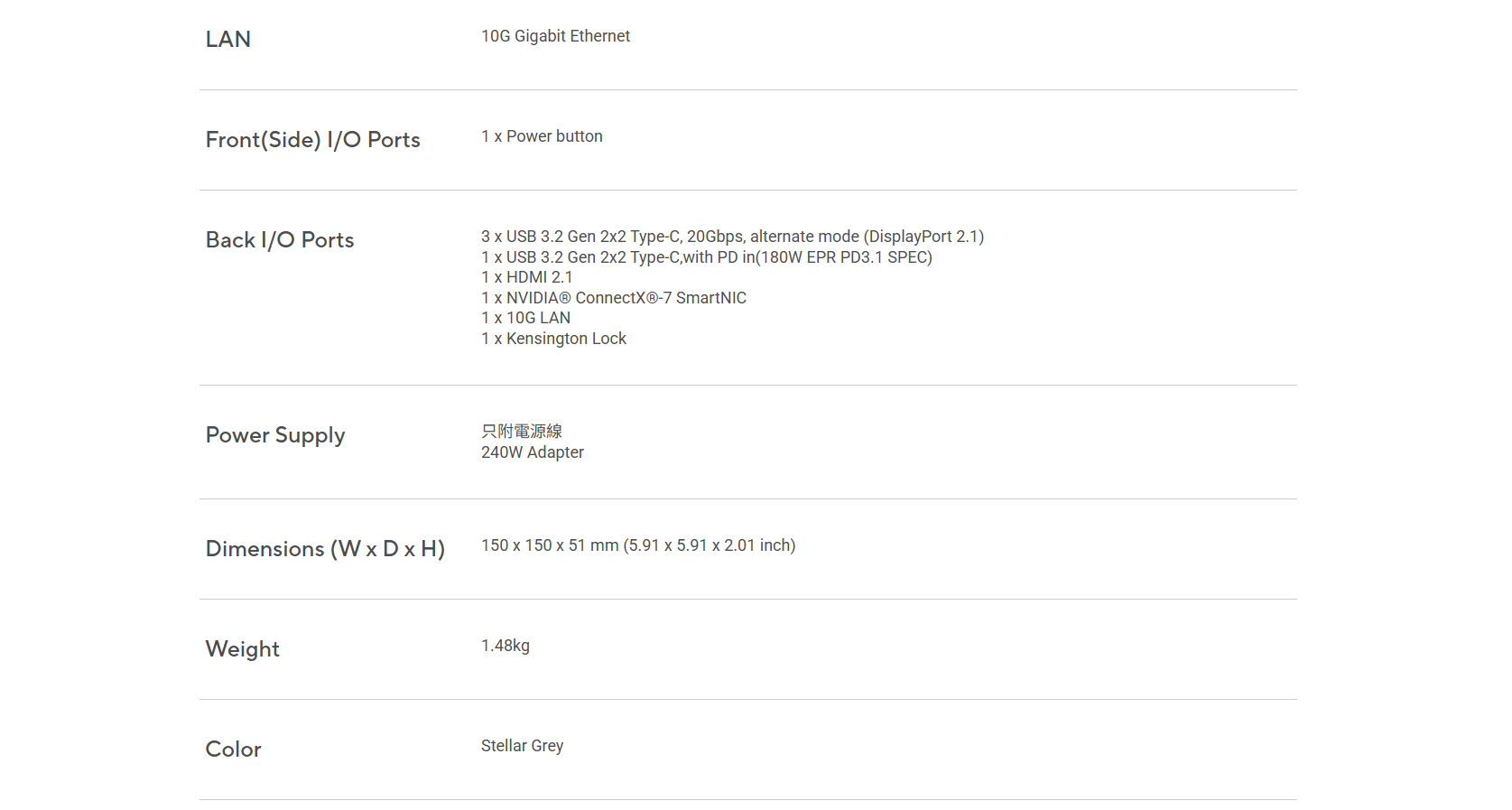Click the Color heading
Screen dimensions: 1512x810
tap(234, 749)
